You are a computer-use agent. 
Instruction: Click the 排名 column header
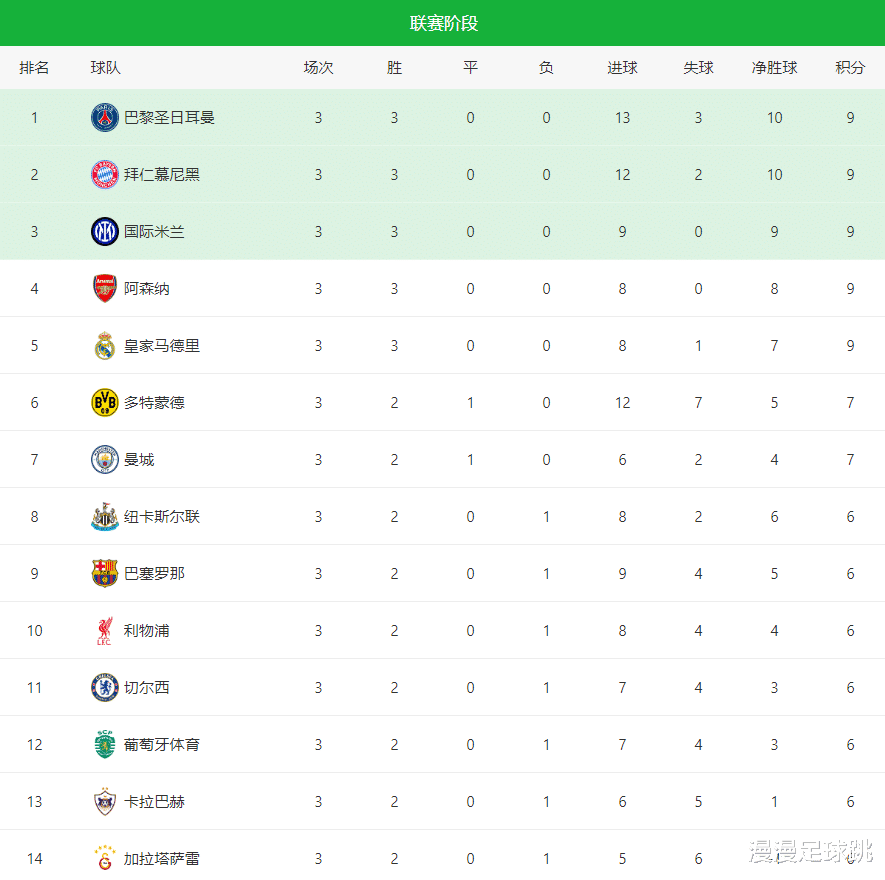(x=34, y=68)
